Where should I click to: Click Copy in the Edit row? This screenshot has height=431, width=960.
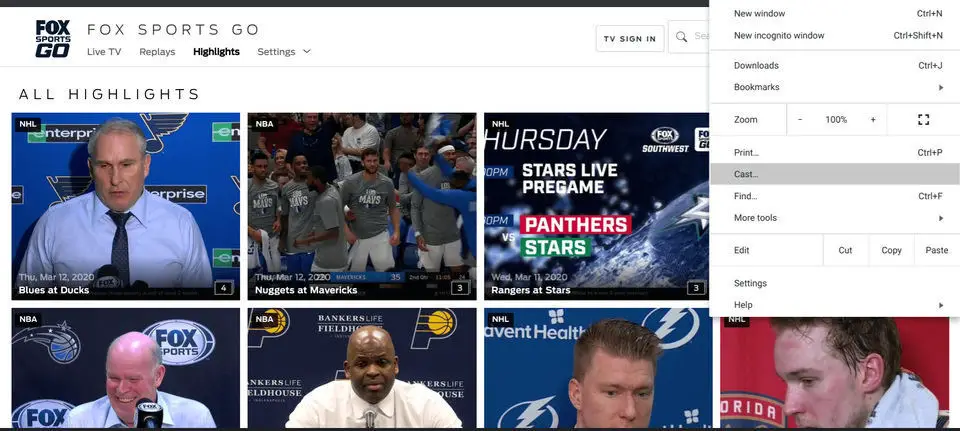pyautogui.click(x=891, y=250)
